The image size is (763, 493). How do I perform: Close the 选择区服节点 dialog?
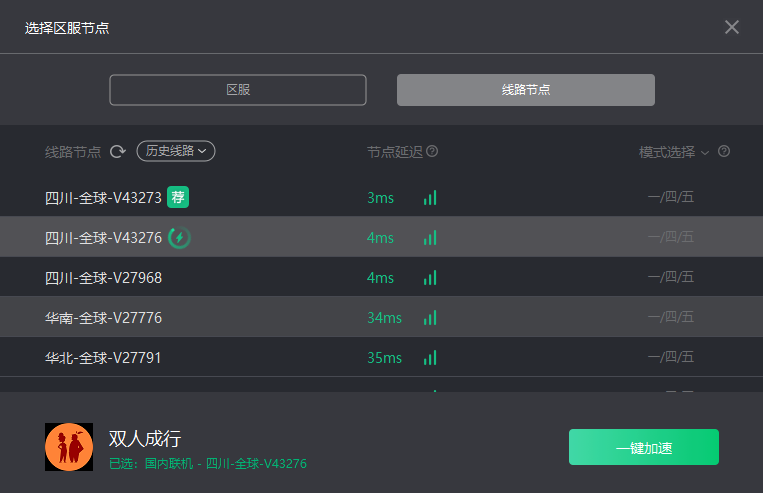pyautogui.click(x=732, y=27)
